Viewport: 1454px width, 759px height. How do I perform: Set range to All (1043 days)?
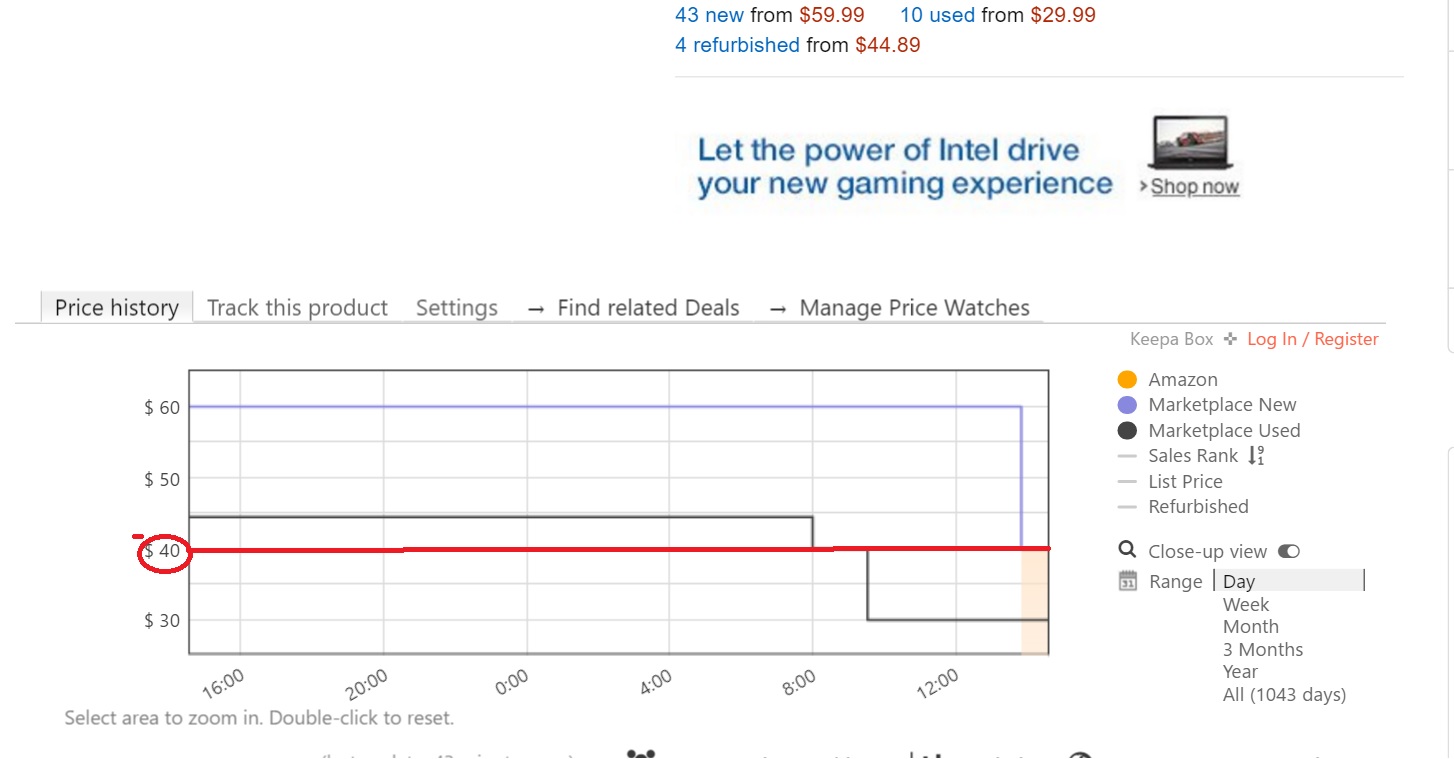(x=1284, y=694)
